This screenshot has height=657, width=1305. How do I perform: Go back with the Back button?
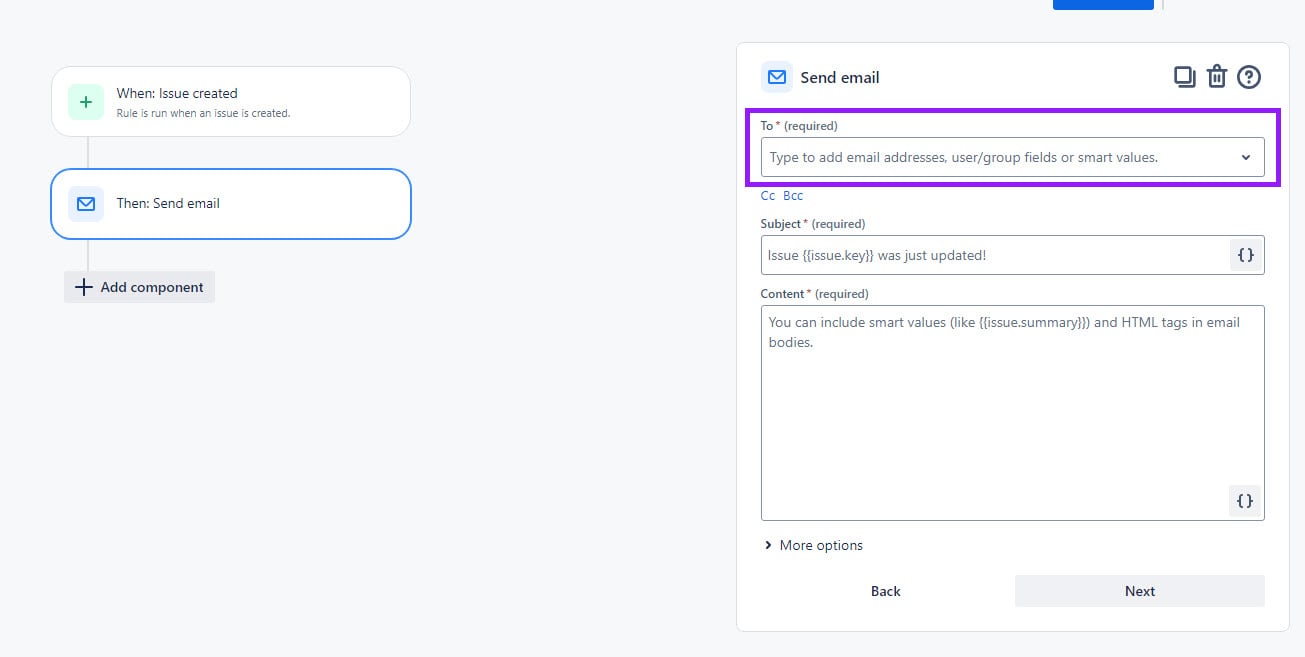click(x=886, y=591)
